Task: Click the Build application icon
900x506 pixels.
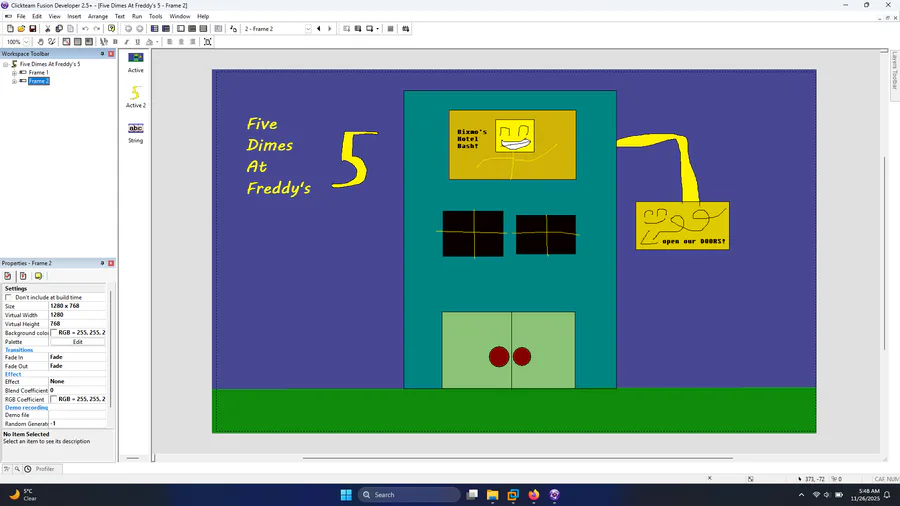Action: (x=406, y=29)
